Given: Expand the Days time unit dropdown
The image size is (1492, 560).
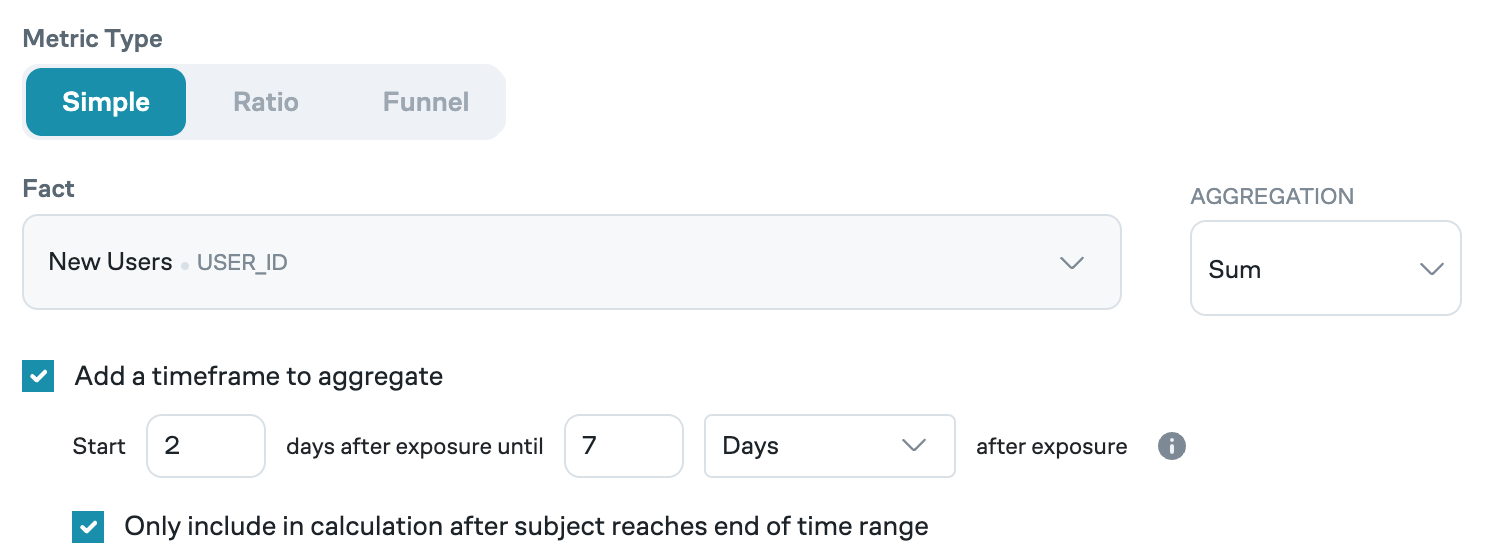Looking at the screenshot, I should (829, 446).
